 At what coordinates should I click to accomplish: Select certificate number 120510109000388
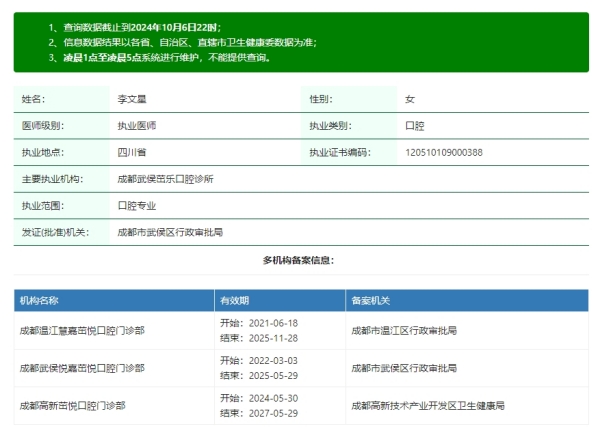pyautogui.click(x=444, y=152)
